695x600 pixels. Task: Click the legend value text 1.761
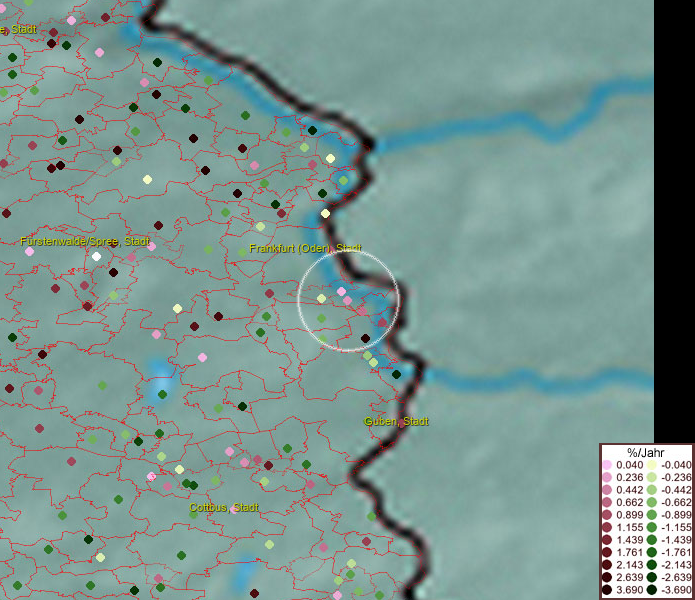click(x=629, y=553)
